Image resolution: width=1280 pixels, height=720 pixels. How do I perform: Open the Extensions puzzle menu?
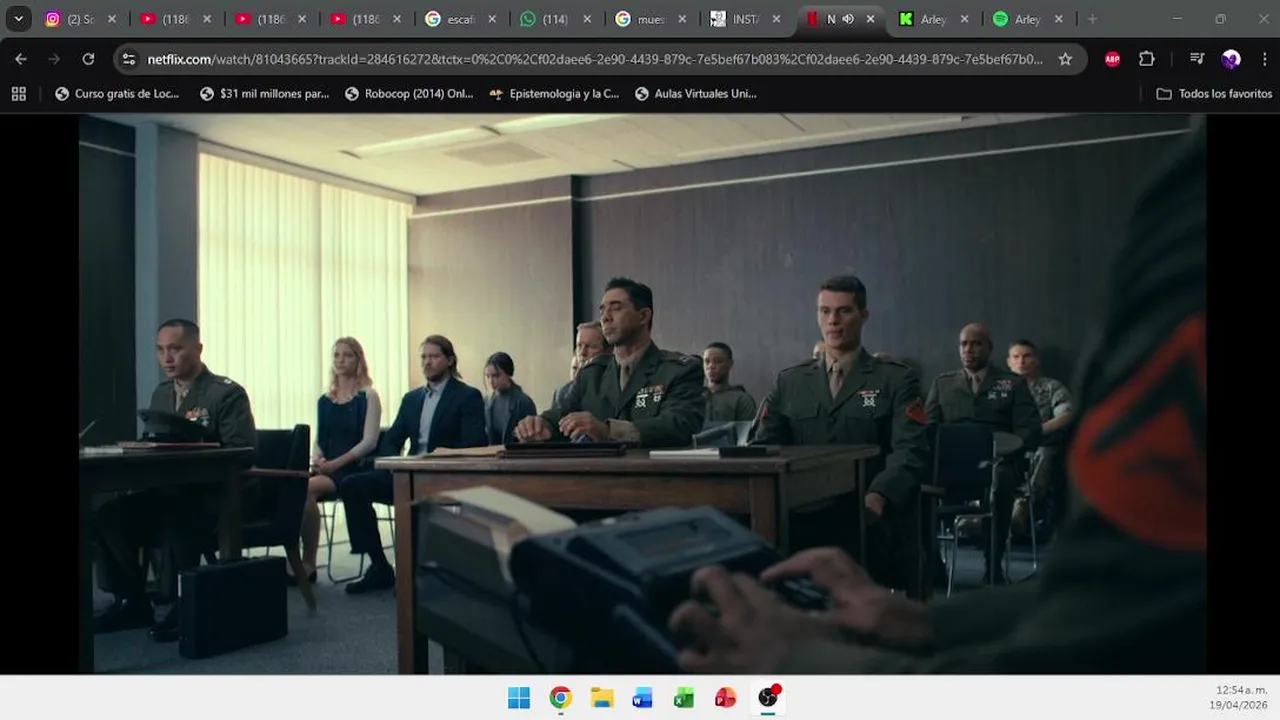(1147, 59)
